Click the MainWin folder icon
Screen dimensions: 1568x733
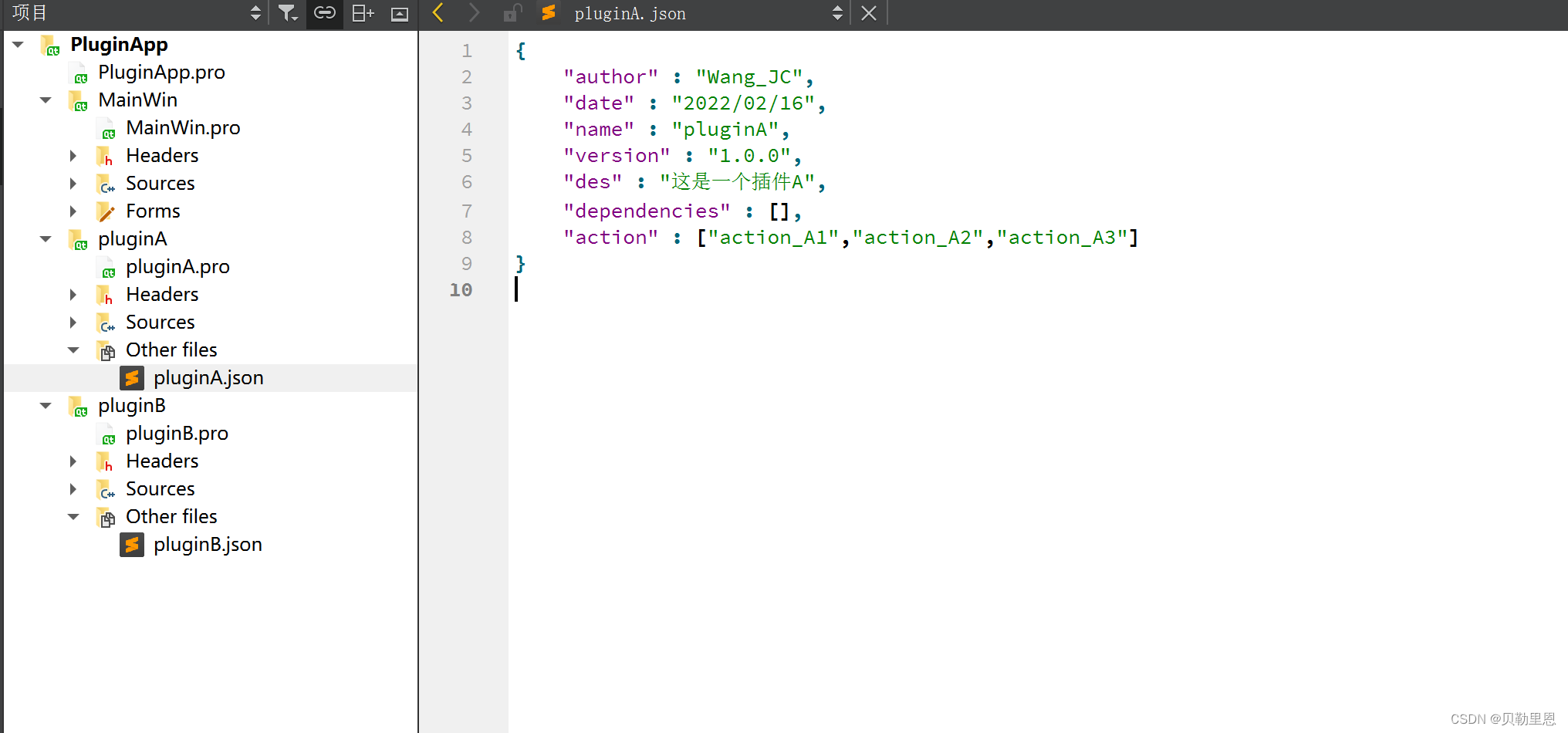point(78,100)
